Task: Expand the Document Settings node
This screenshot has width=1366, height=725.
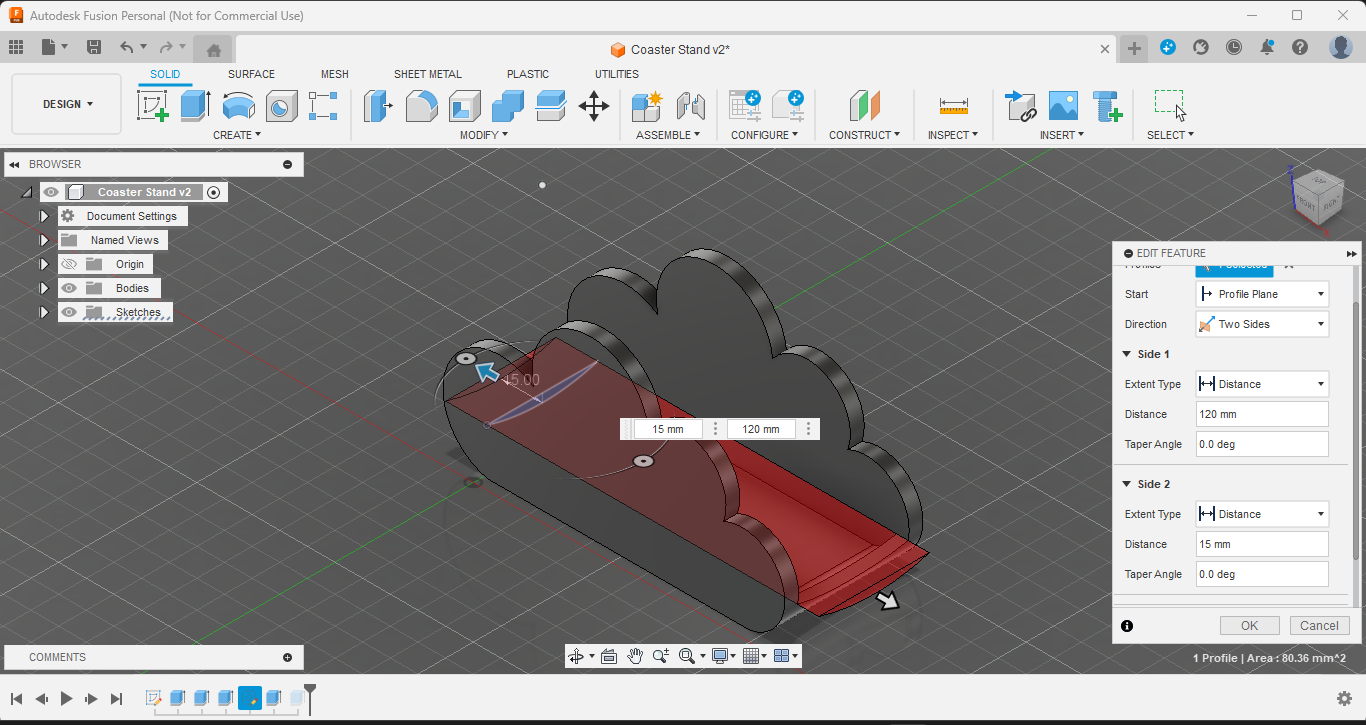Action: point(44,216)
